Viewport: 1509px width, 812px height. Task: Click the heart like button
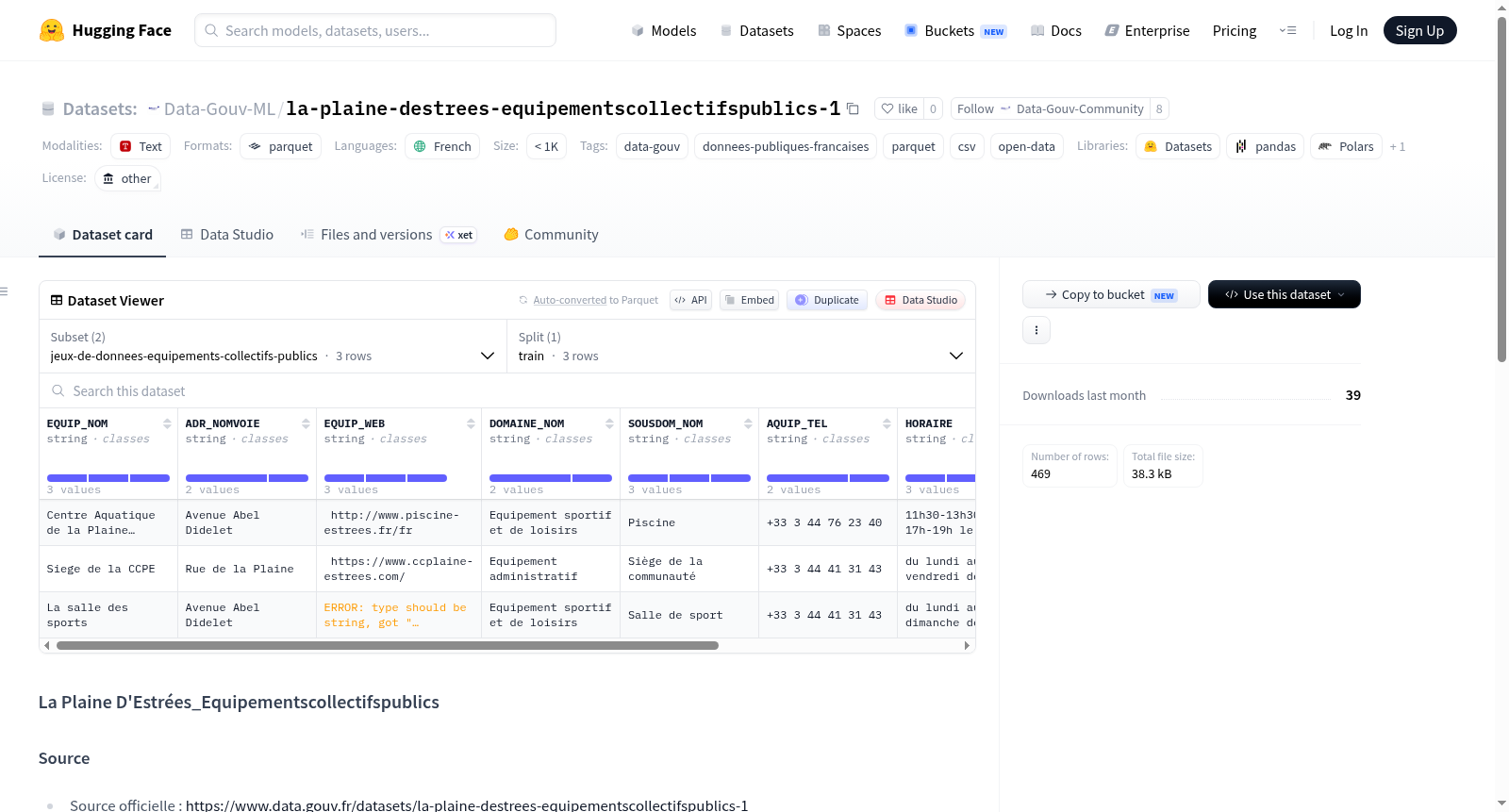899,108
